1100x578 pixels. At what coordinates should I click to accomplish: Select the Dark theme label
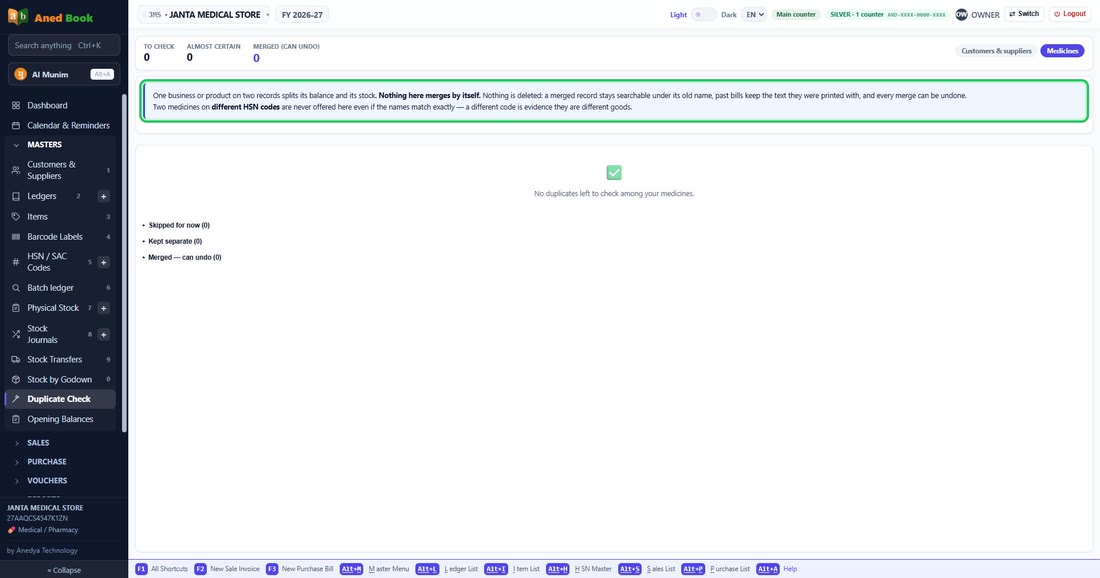coord(729,15)
